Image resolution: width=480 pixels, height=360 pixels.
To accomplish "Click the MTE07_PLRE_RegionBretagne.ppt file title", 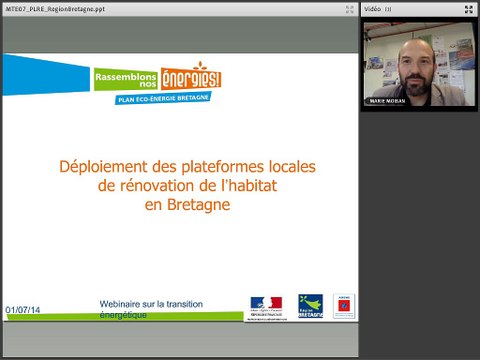I will (55, 9).
